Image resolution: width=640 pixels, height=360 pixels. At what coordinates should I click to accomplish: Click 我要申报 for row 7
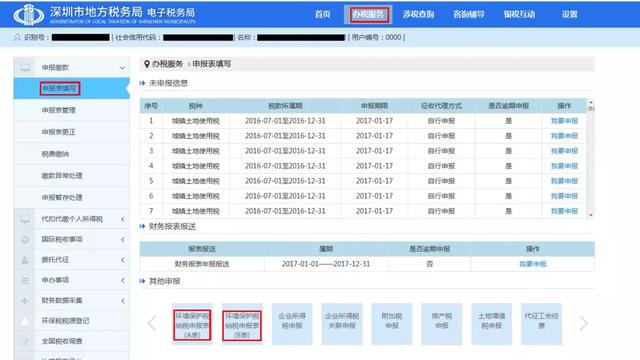[x=564, y=211]
